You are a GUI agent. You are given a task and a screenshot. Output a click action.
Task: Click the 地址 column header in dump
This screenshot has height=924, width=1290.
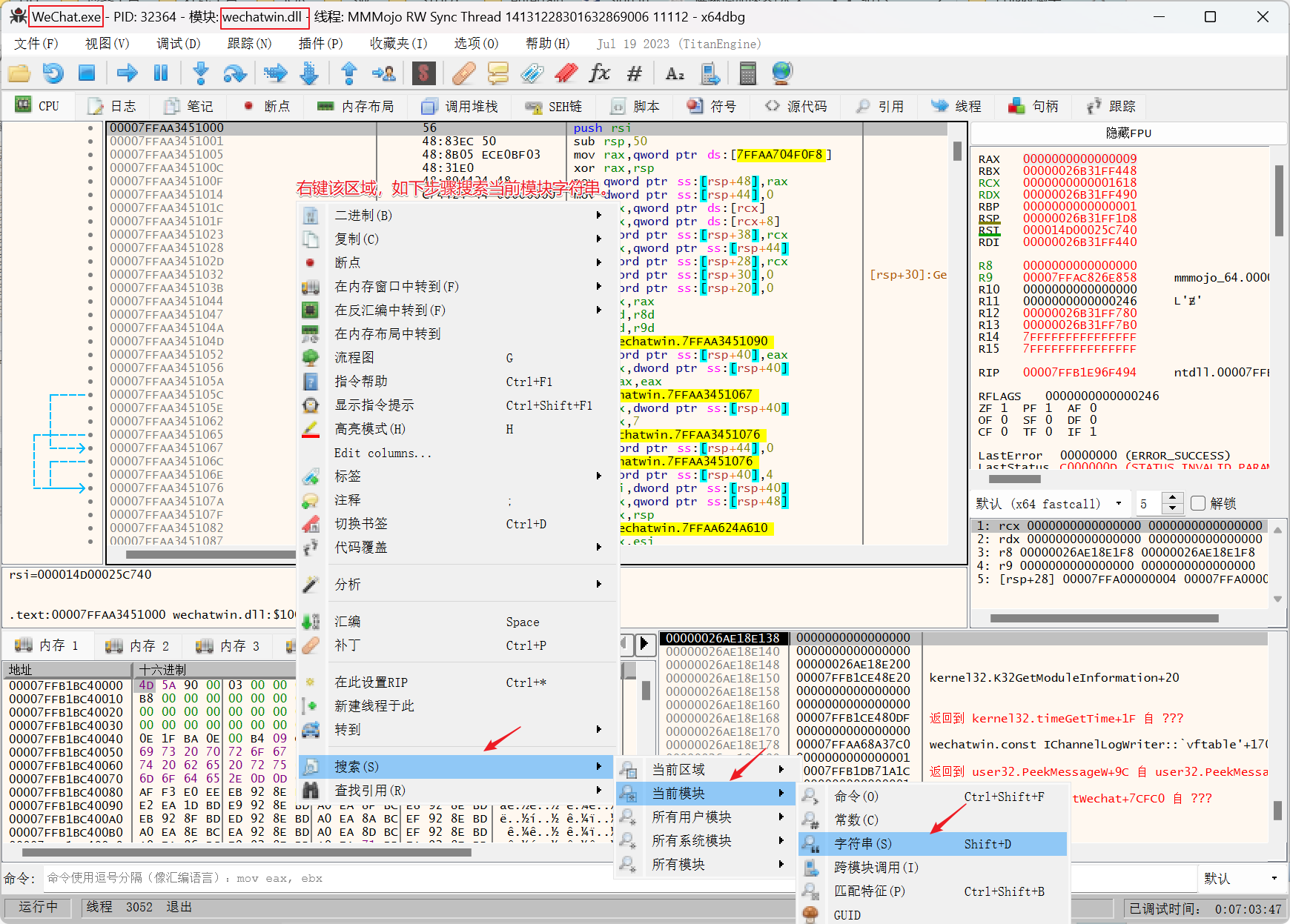(68, 670)
